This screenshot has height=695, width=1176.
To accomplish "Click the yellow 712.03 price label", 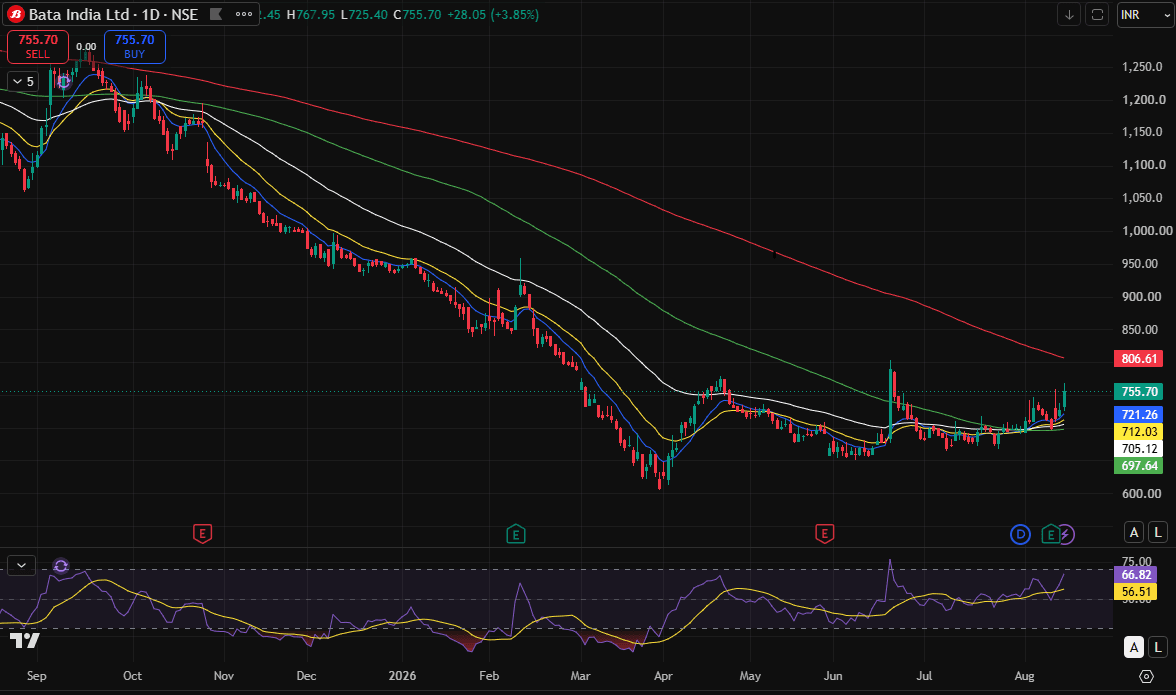I will pos(1139,432).
